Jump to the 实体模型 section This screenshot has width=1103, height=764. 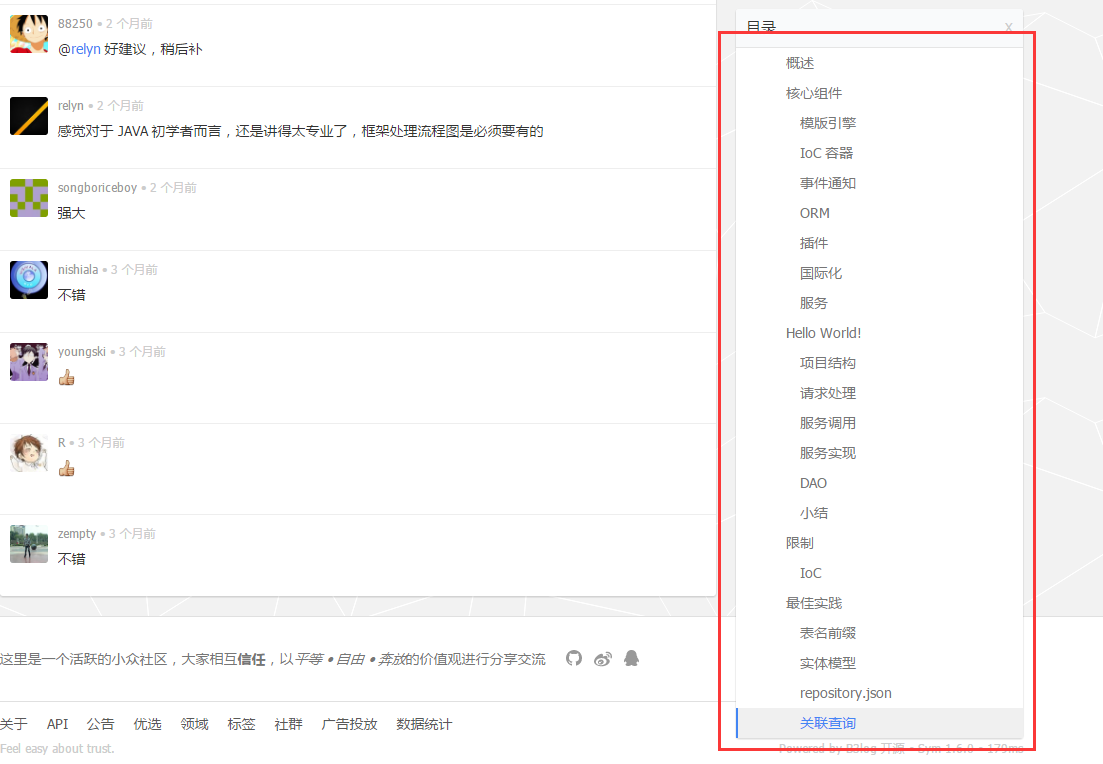[828, 663]
